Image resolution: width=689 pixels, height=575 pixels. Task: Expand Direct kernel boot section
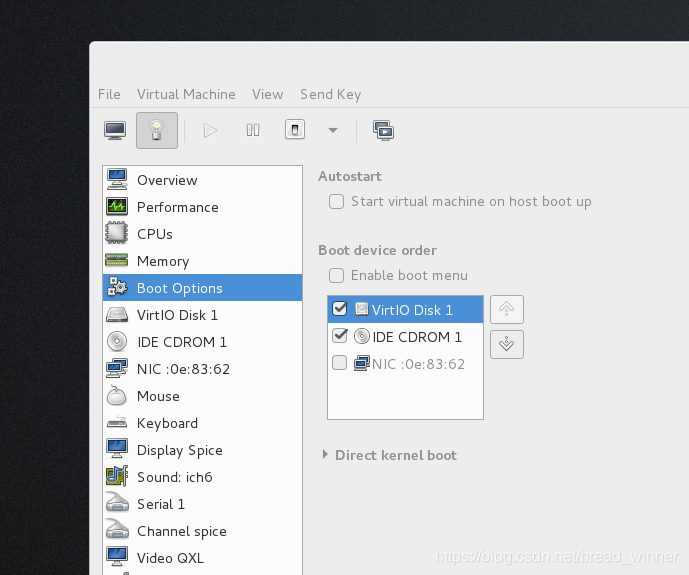click(x=325, y=455)
